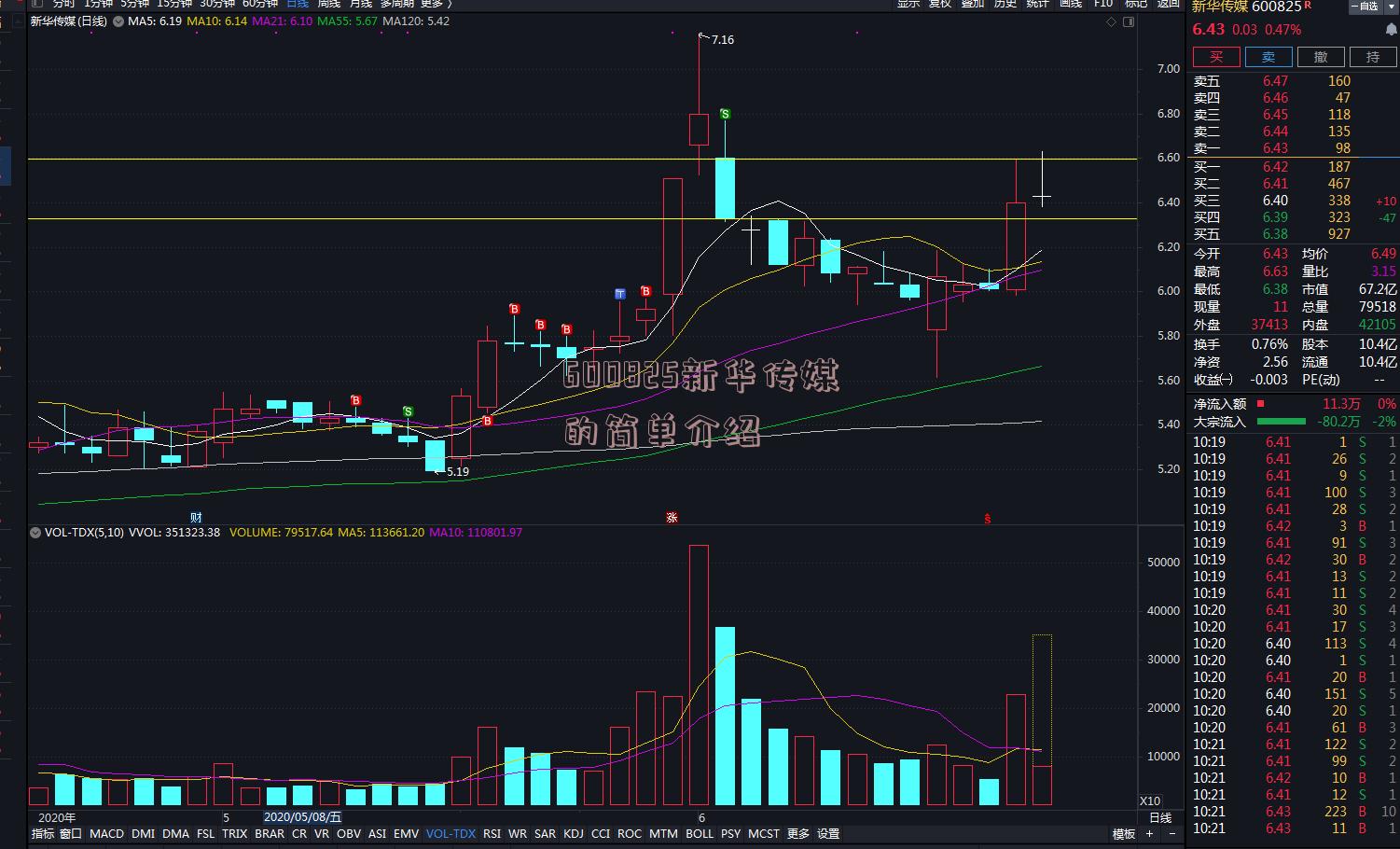Screen dimensions: 1400x849
Task: Click the X10 volume scale label
Action: (1150, 801)
